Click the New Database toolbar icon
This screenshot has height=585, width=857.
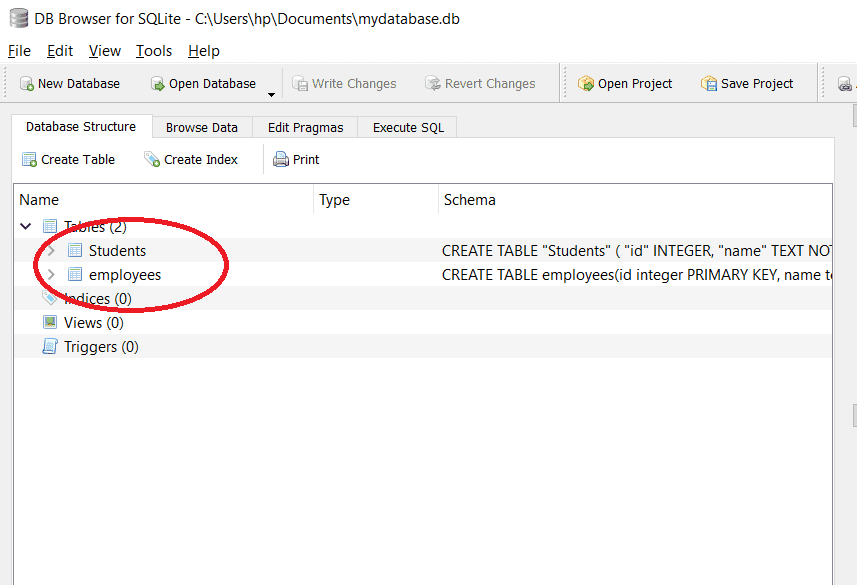26,84
